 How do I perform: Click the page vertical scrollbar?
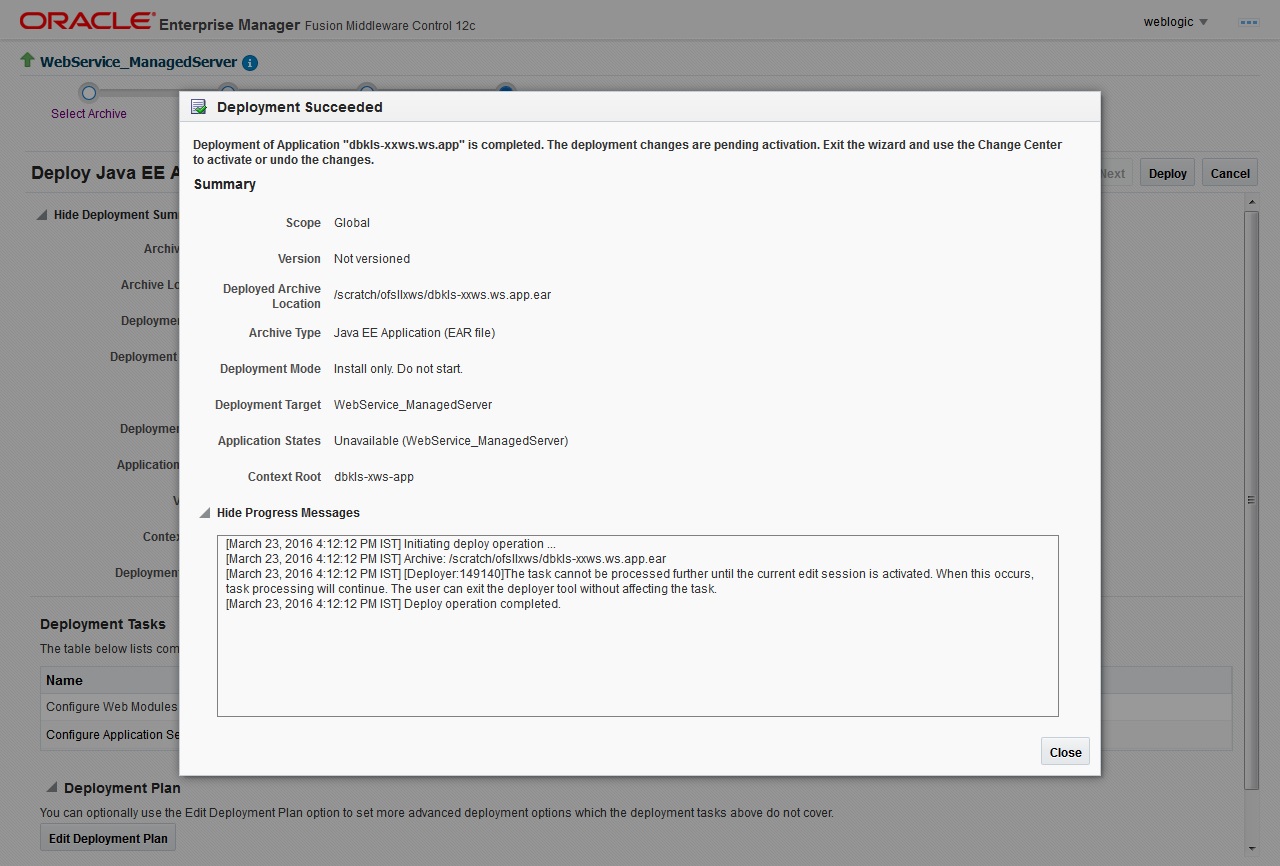[1251, 500]
